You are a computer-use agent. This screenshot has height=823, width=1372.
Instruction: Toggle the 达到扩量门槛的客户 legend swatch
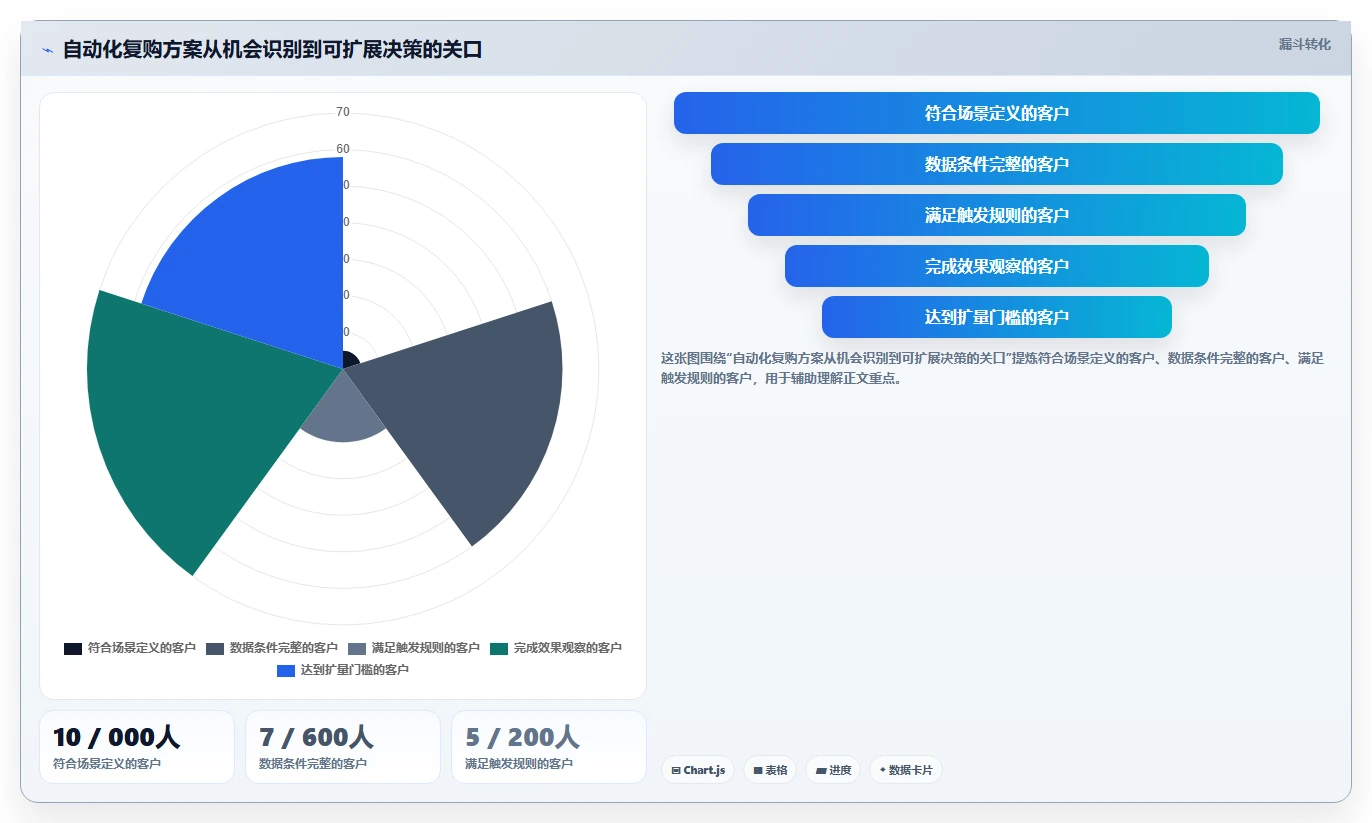click(x=286, y=670)
